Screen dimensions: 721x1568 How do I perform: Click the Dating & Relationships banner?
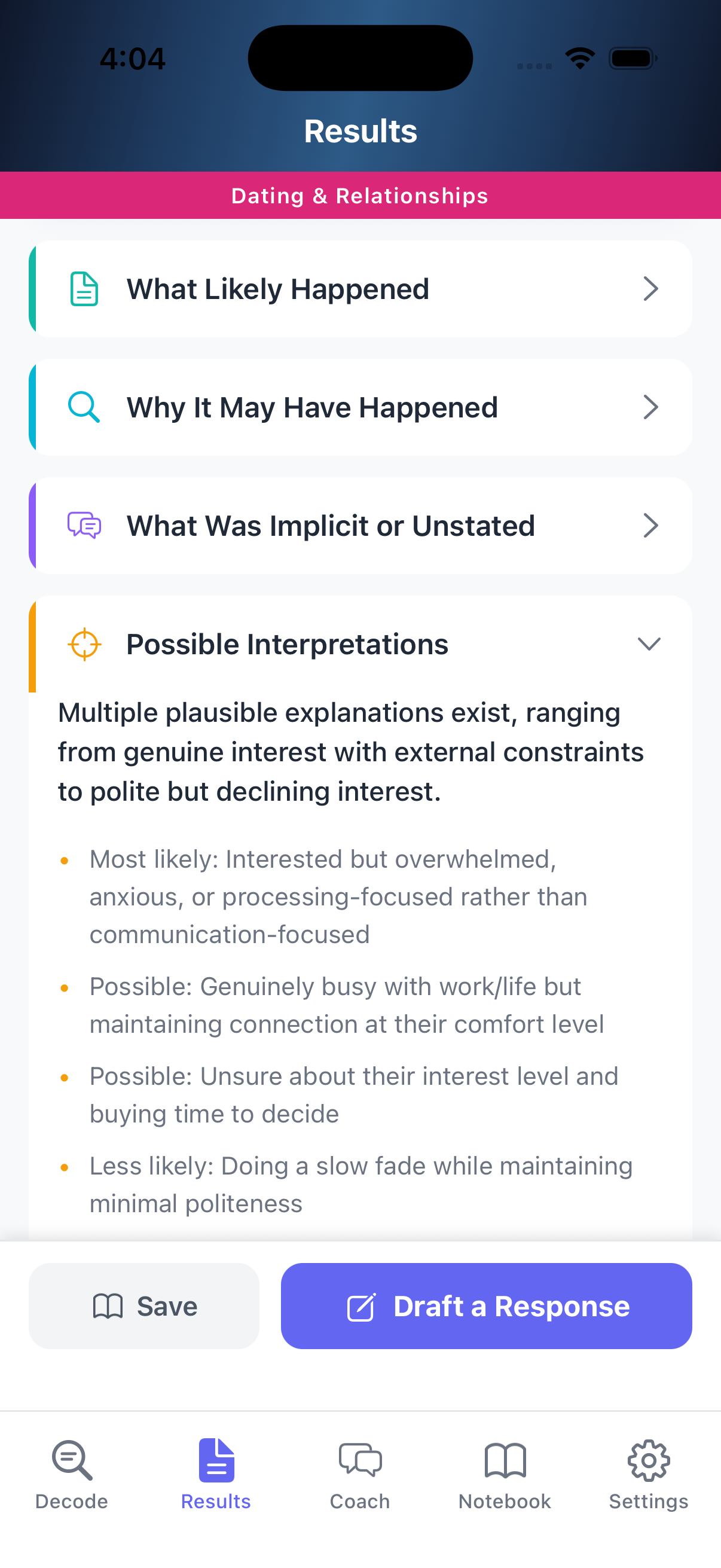tap(360, 195)
